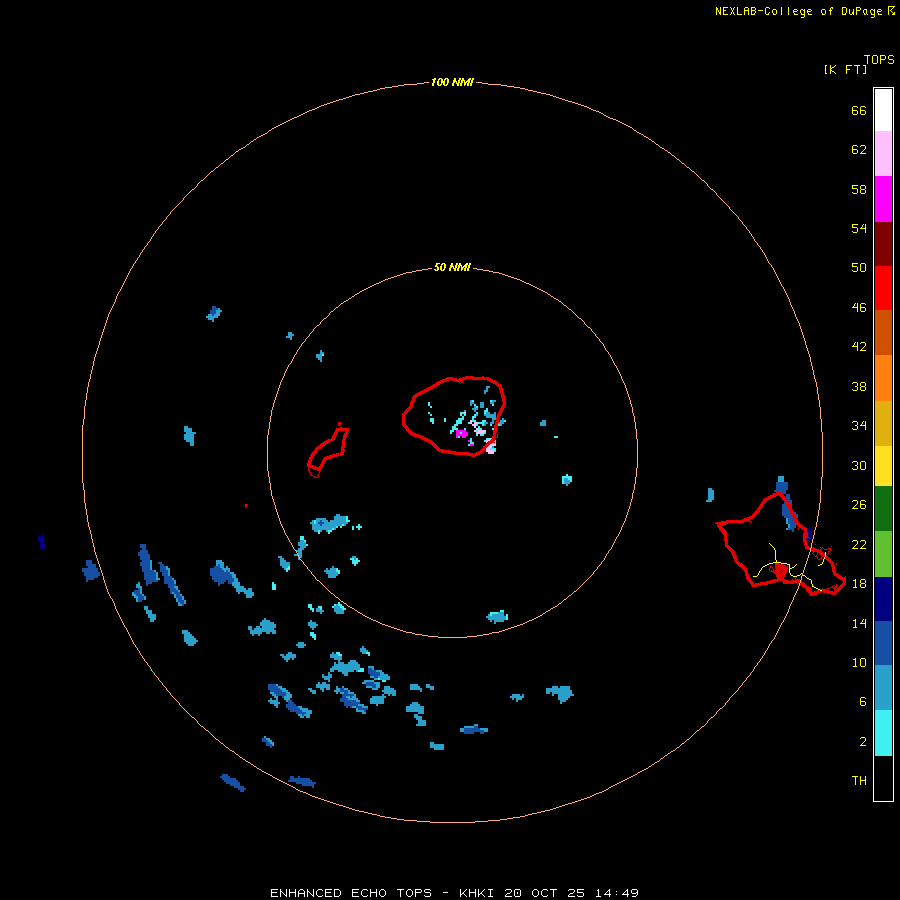Viewport: 900px width, 900px height.
Task: Click the dark orange 42 kft swatch
Action: click(883, 332)
